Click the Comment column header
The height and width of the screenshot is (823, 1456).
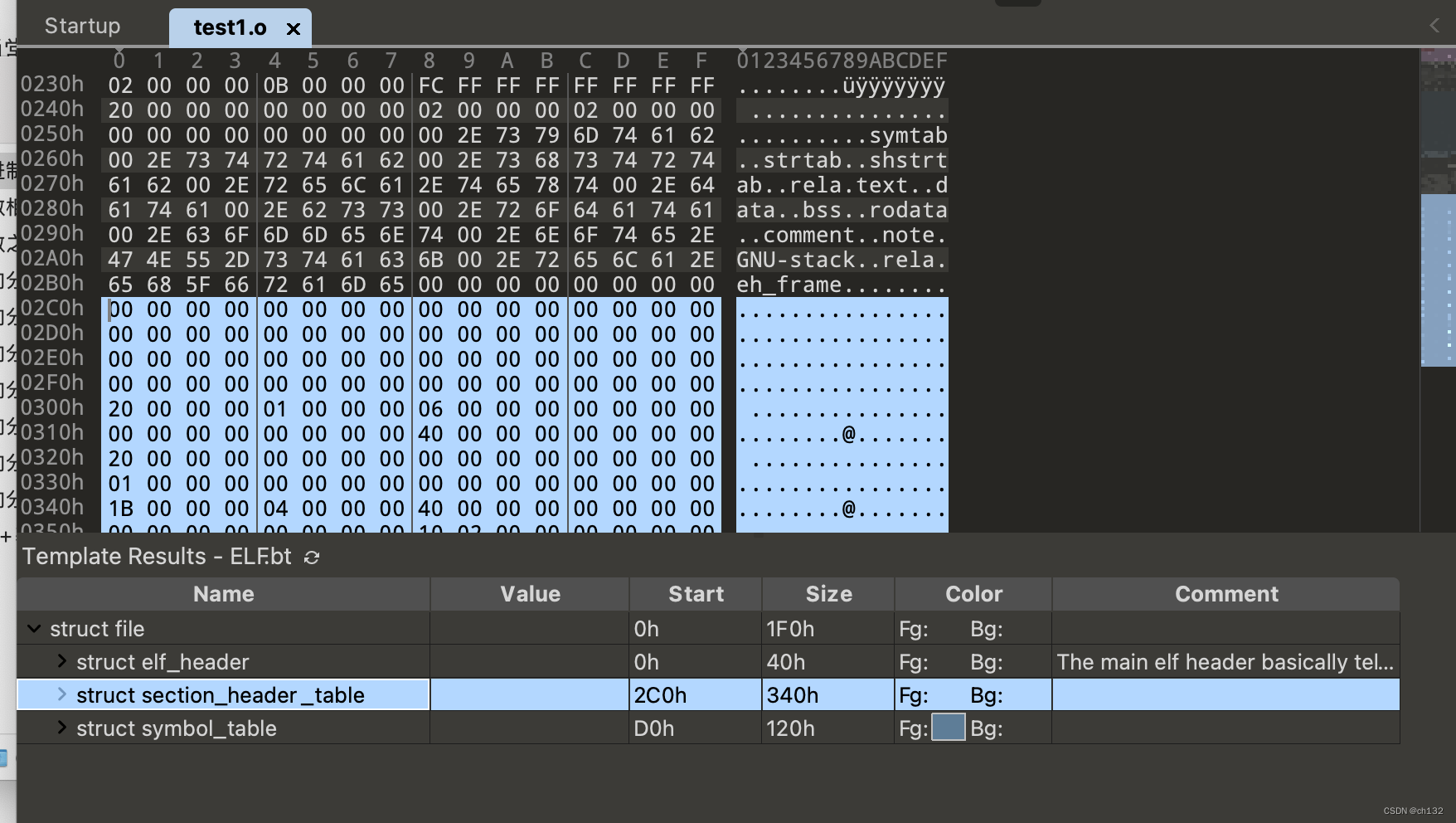[x=1226, y=594]
